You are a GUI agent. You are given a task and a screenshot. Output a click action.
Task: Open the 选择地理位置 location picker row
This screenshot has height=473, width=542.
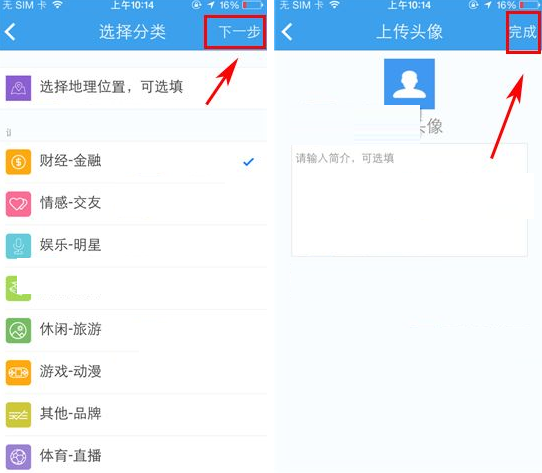133,88
